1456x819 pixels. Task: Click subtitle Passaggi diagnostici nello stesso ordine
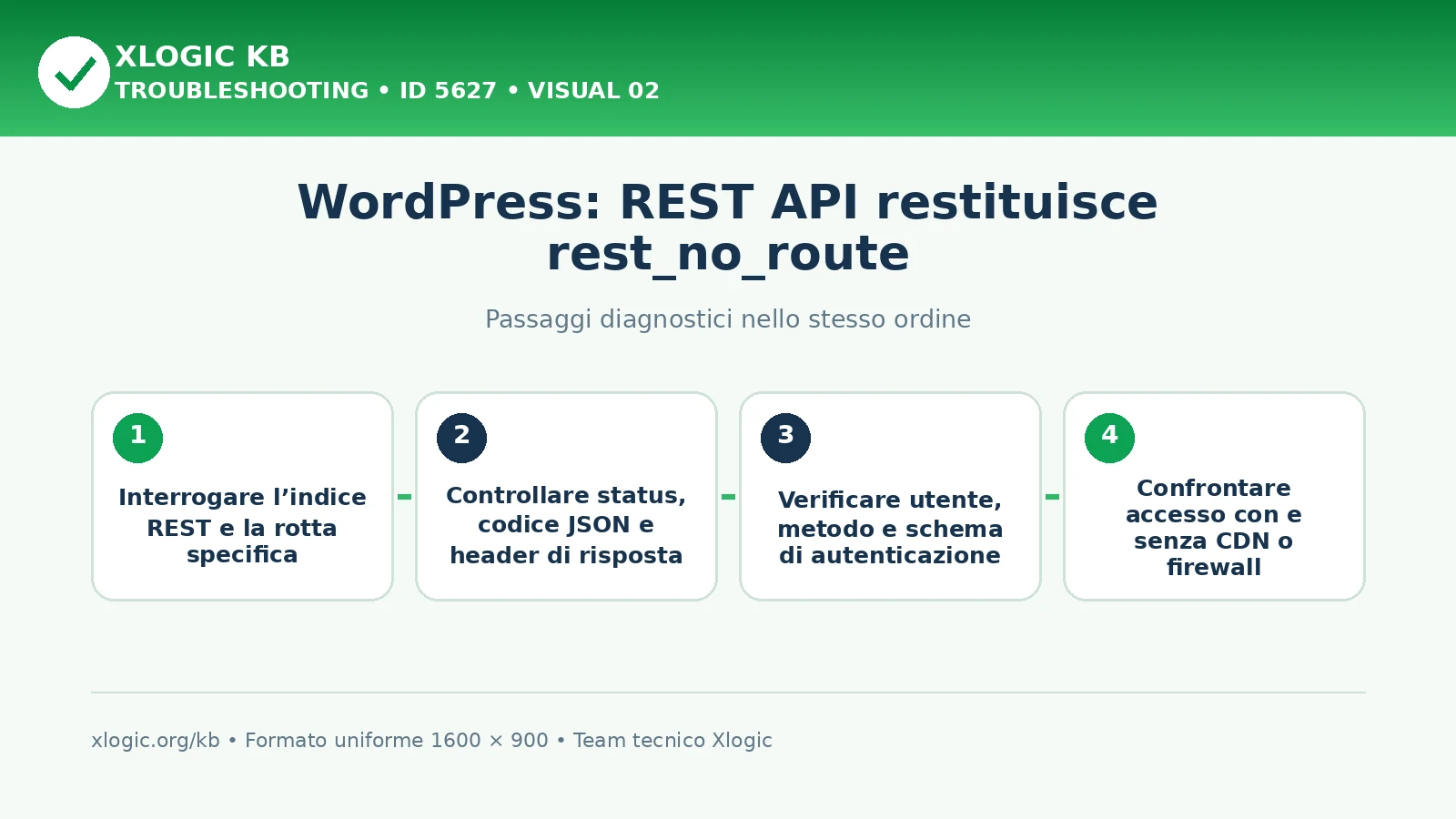pos(728,319)
